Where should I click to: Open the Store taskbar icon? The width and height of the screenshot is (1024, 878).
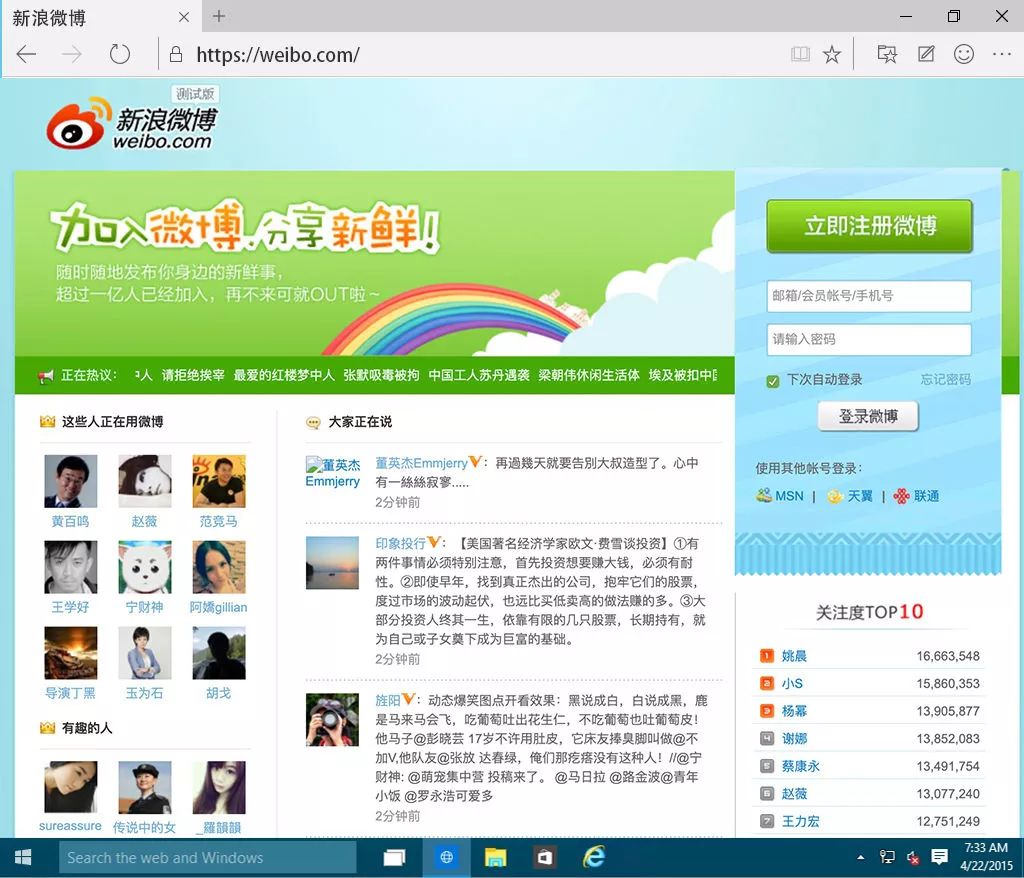click(x=545, y=858)
